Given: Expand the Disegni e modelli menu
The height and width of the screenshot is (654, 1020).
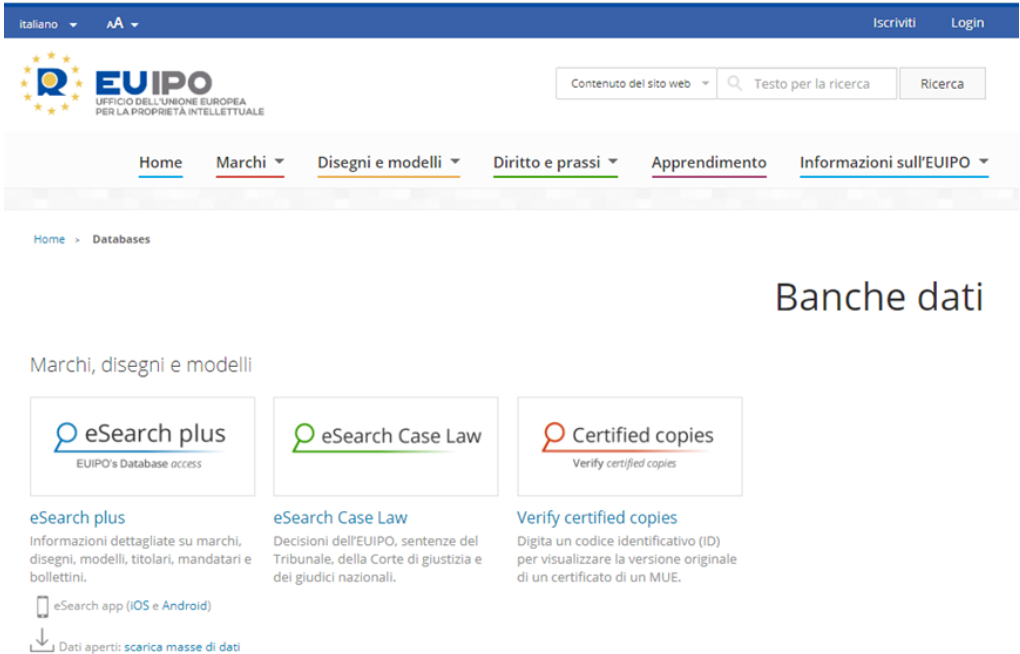Looking at the screenshot, I should pos(388,162).
